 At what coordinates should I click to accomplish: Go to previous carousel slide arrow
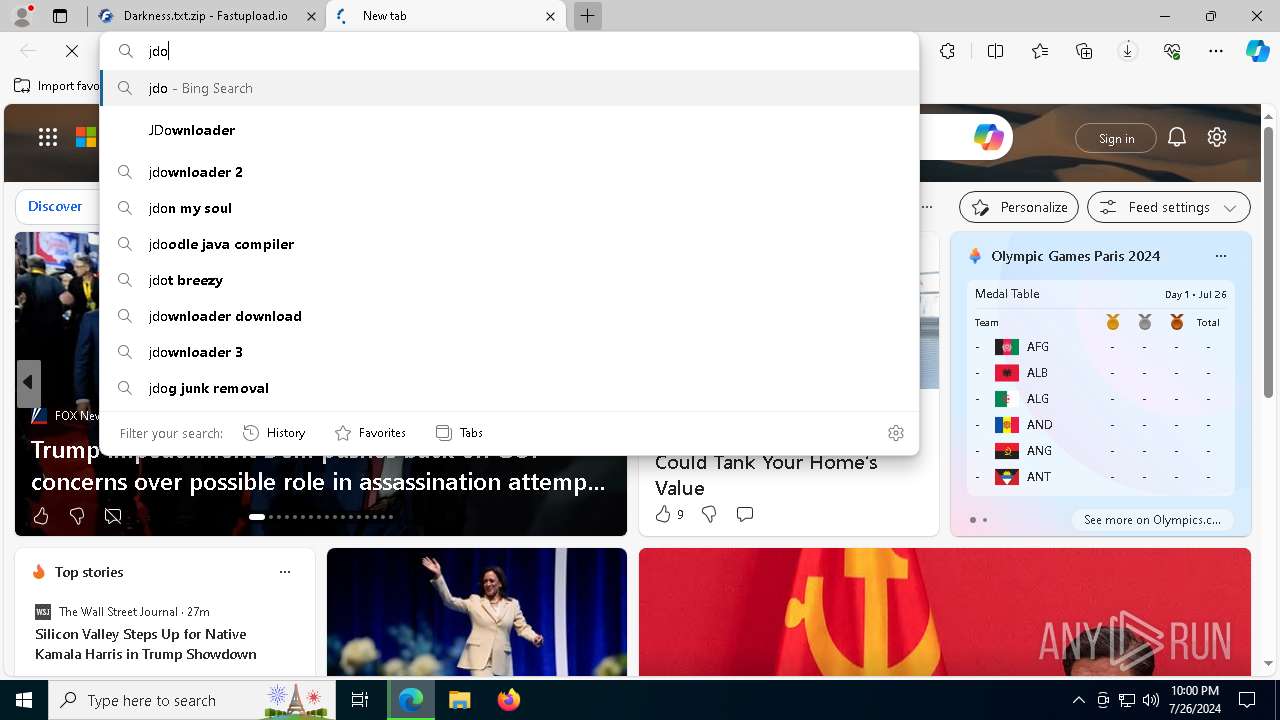[28, 382]
